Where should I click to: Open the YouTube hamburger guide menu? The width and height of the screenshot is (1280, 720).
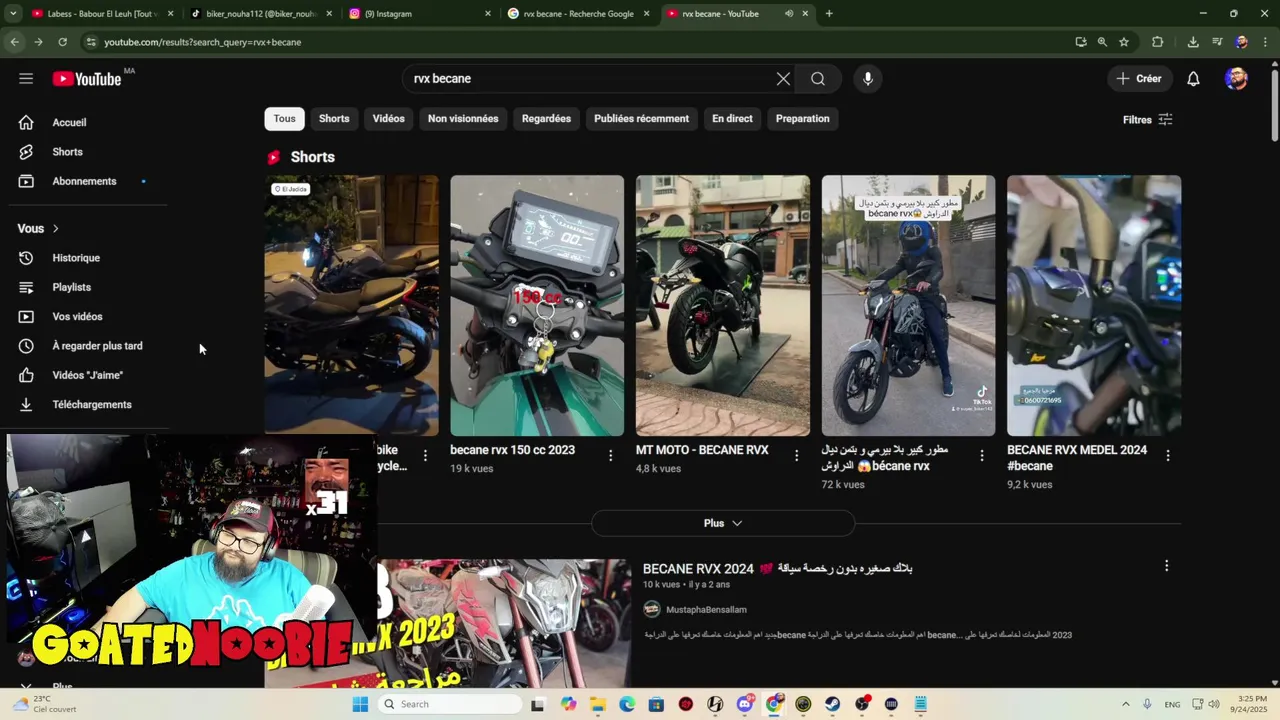click(x=26, y=79)
